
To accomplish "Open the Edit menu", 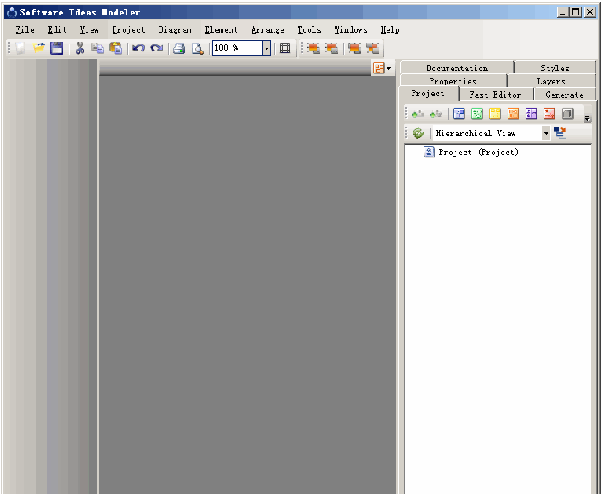I will pyautogui.click(x=57, y=30).
